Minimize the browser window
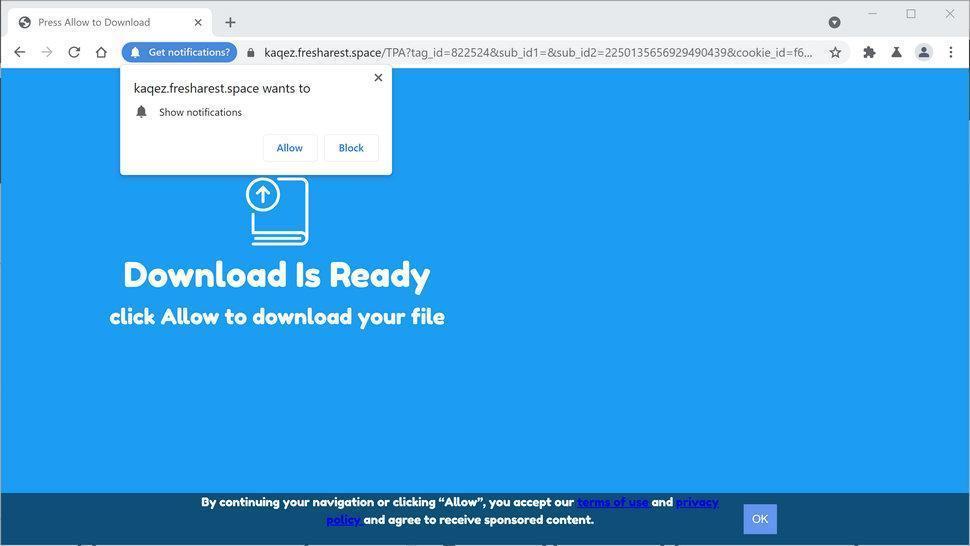This screenshot has height=546, width=970. [872, 14]
